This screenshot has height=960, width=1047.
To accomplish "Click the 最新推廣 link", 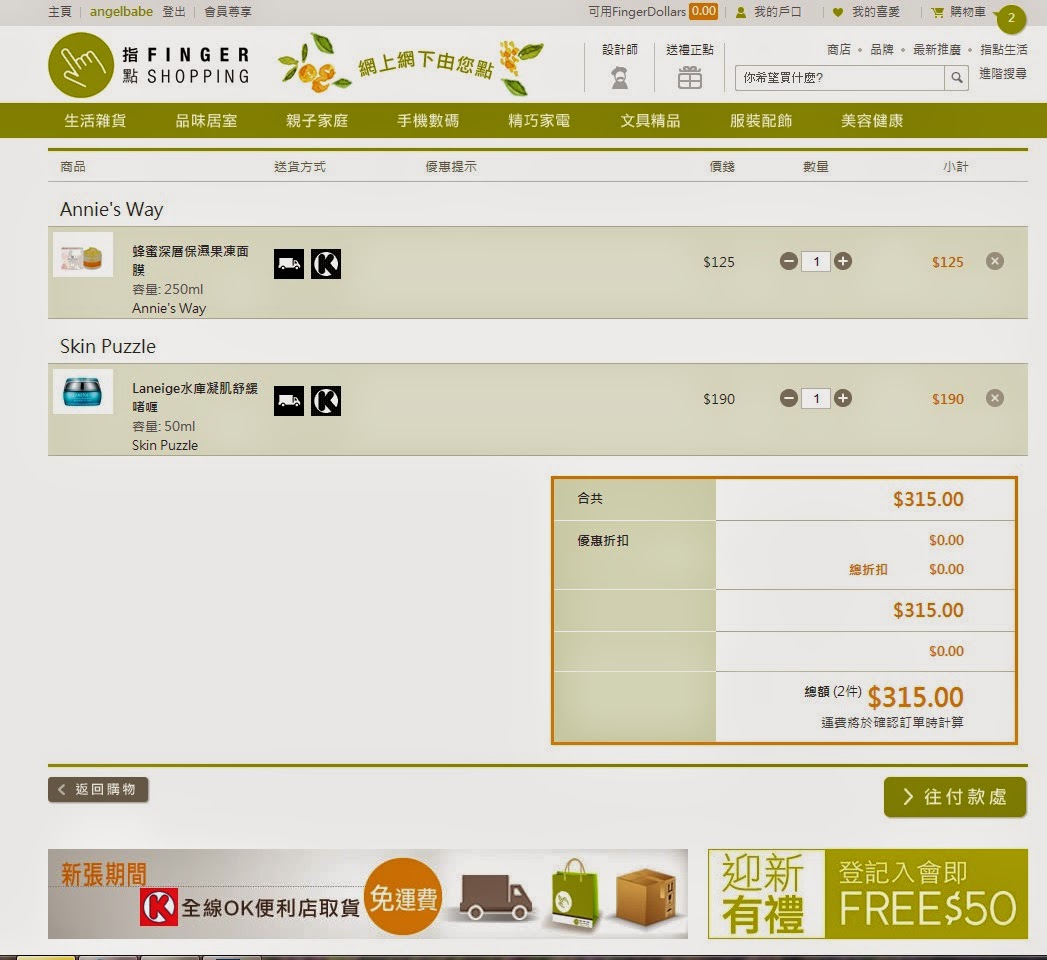I will (x=937, y=49).
